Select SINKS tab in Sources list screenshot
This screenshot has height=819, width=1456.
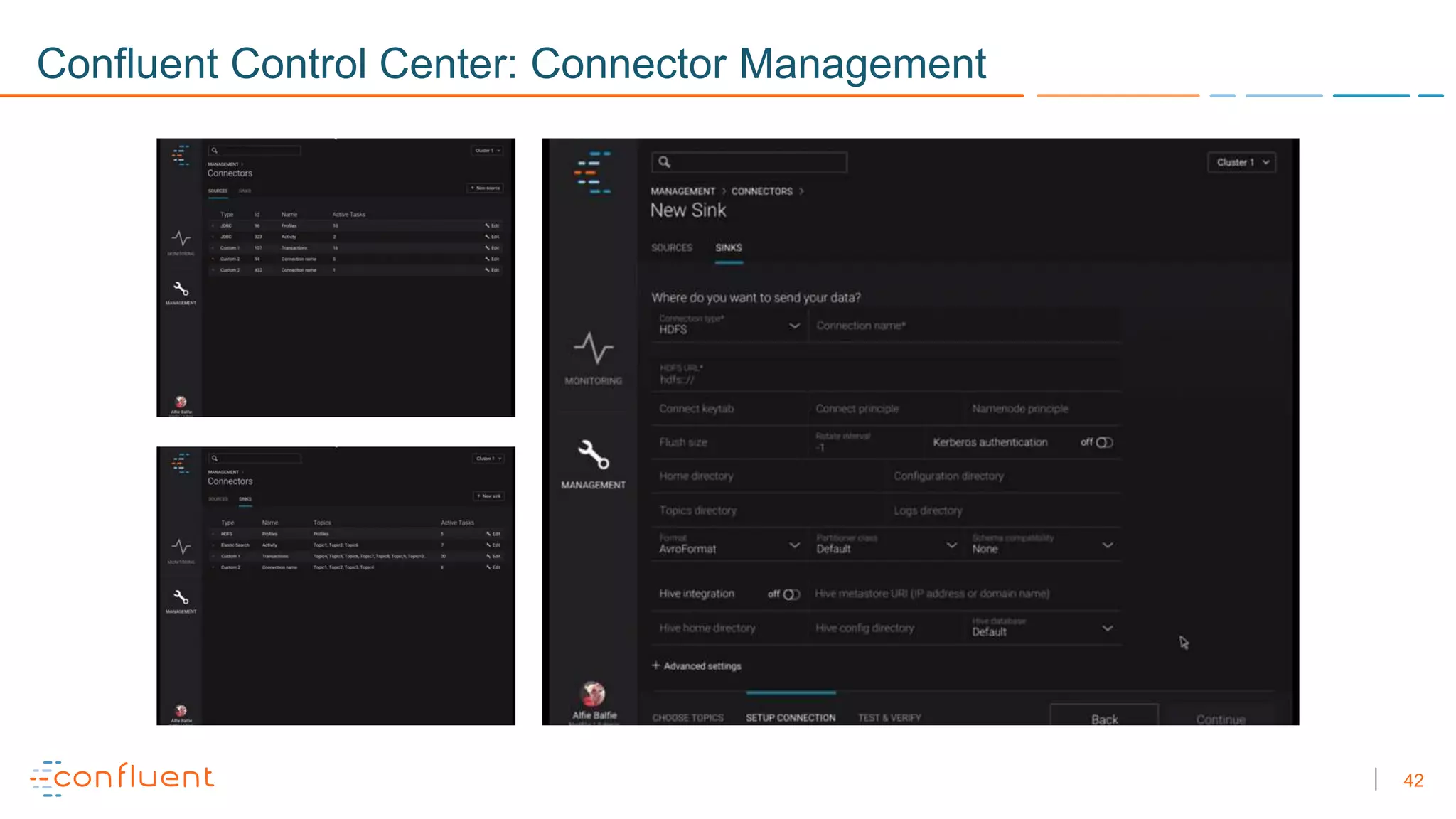pos(245,191)
